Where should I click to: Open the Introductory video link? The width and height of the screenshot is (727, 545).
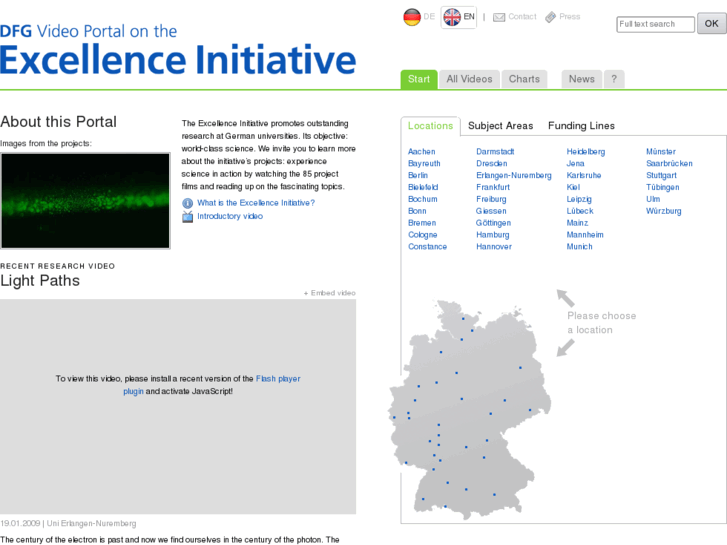coord(230,217)
